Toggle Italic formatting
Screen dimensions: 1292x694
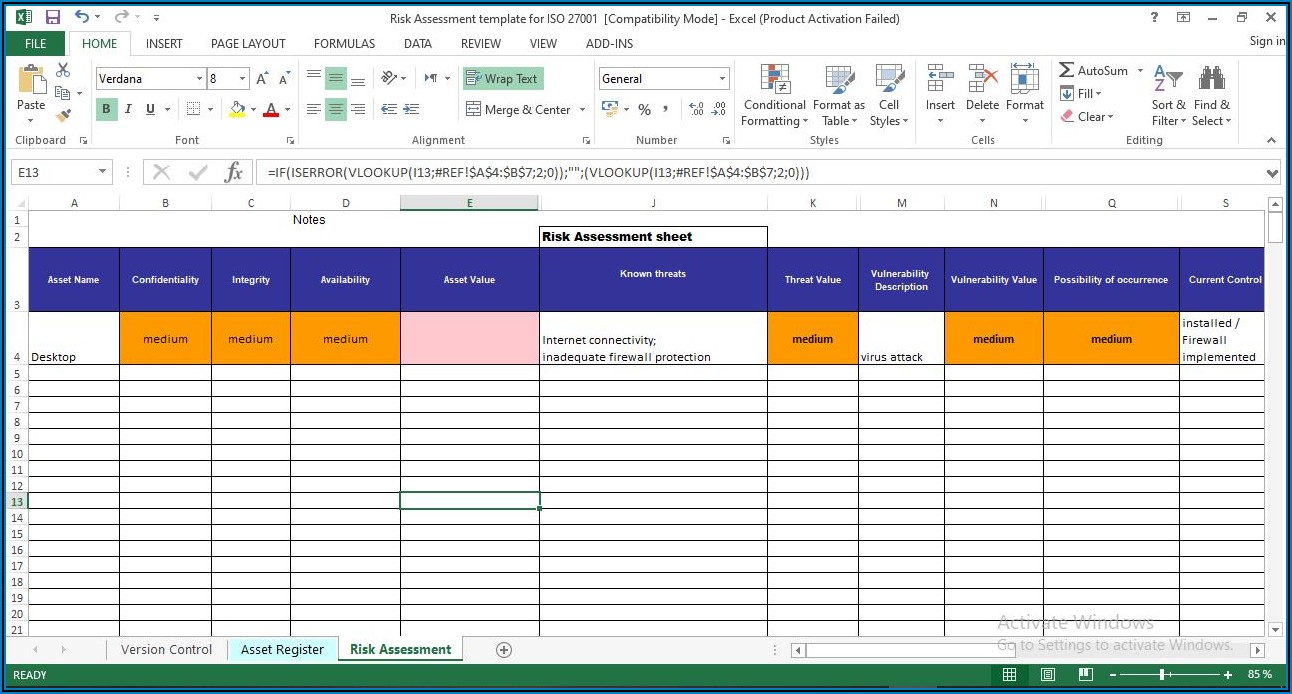click(128, 109)
